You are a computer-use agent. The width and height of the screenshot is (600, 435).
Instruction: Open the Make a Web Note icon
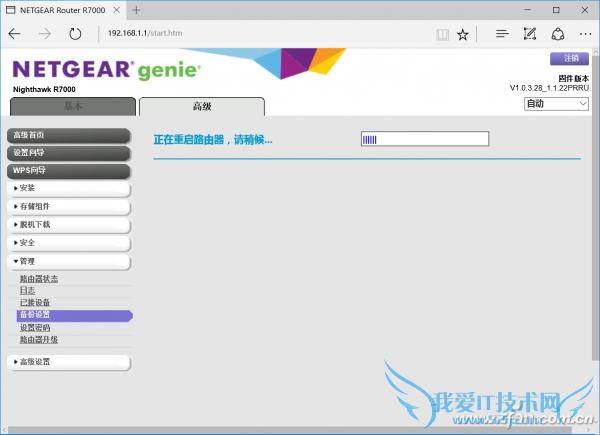click(x=530, y=34)
